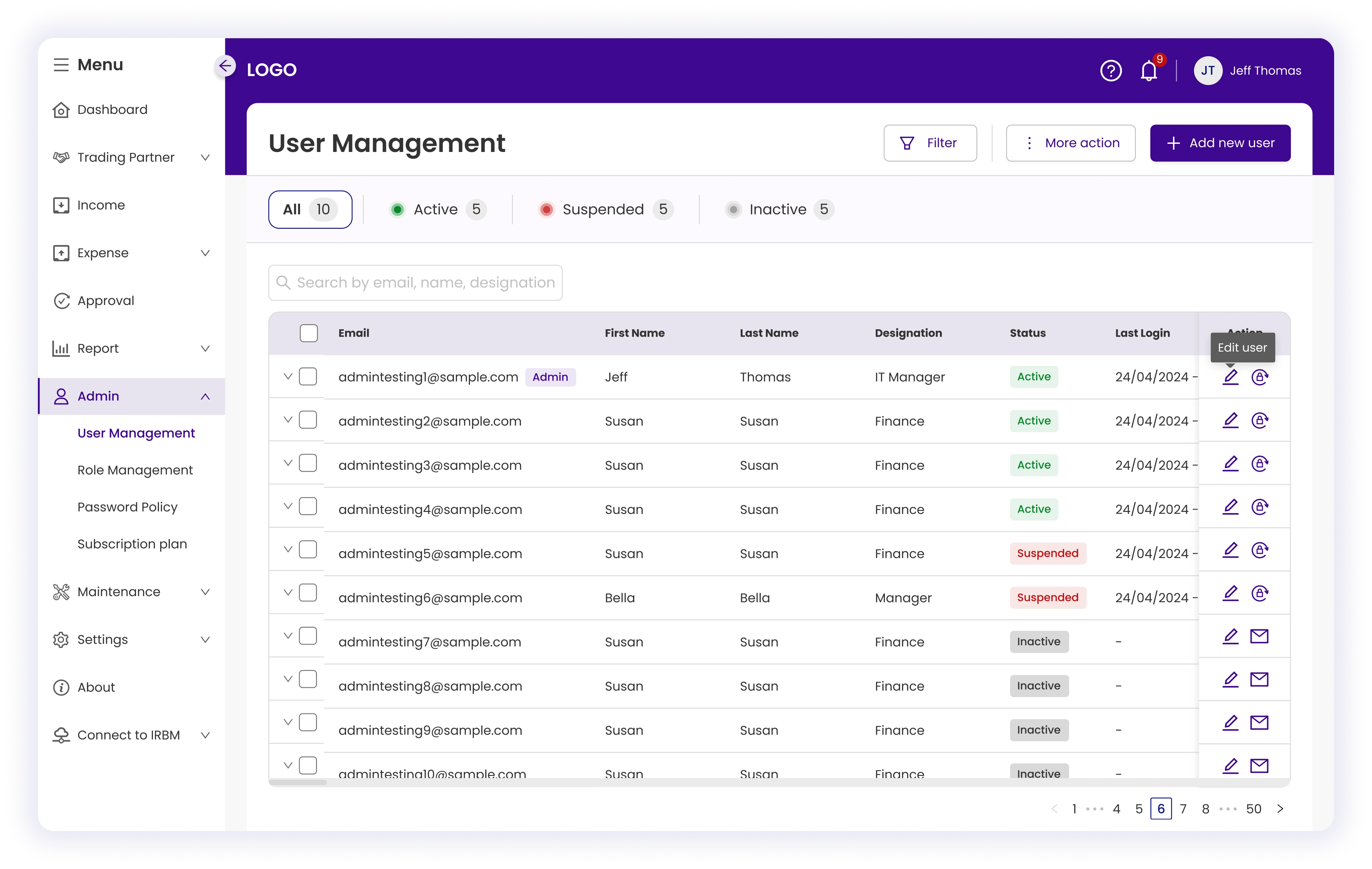The image size is (1372, 869).
Task: Collapse sidebar with the back arrow button
Action: click(226, 66)
